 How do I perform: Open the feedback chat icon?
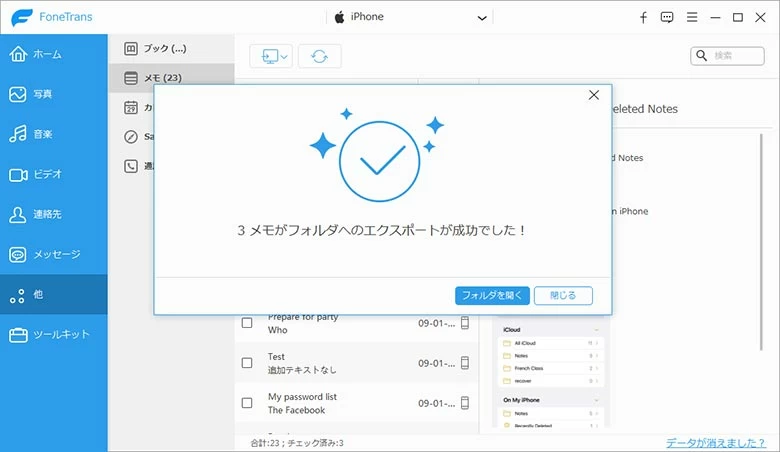click(667, 17)
